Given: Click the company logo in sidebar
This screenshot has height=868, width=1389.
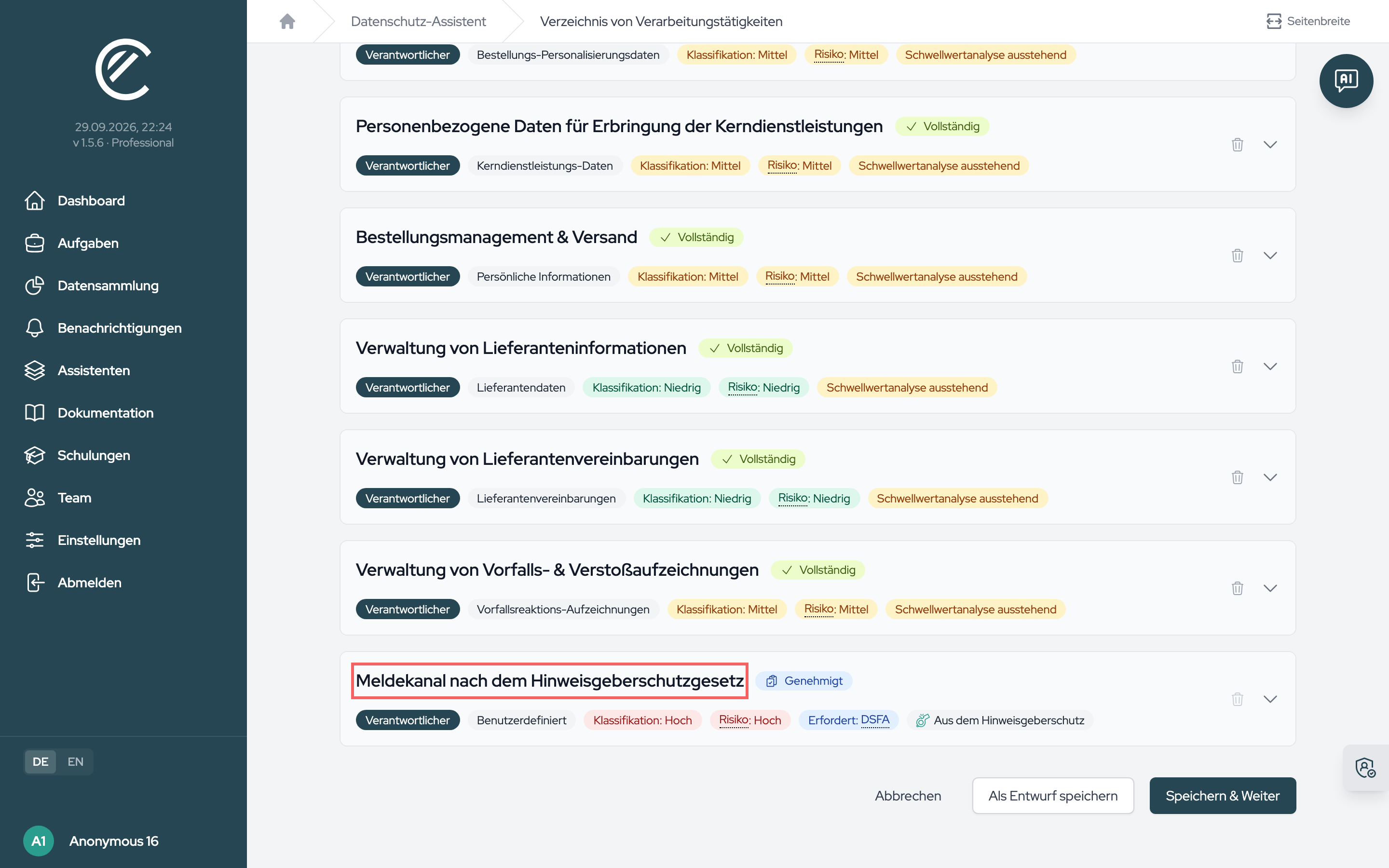Looking at the screenshot, I should pyautogui.click(x=123, y=69).
